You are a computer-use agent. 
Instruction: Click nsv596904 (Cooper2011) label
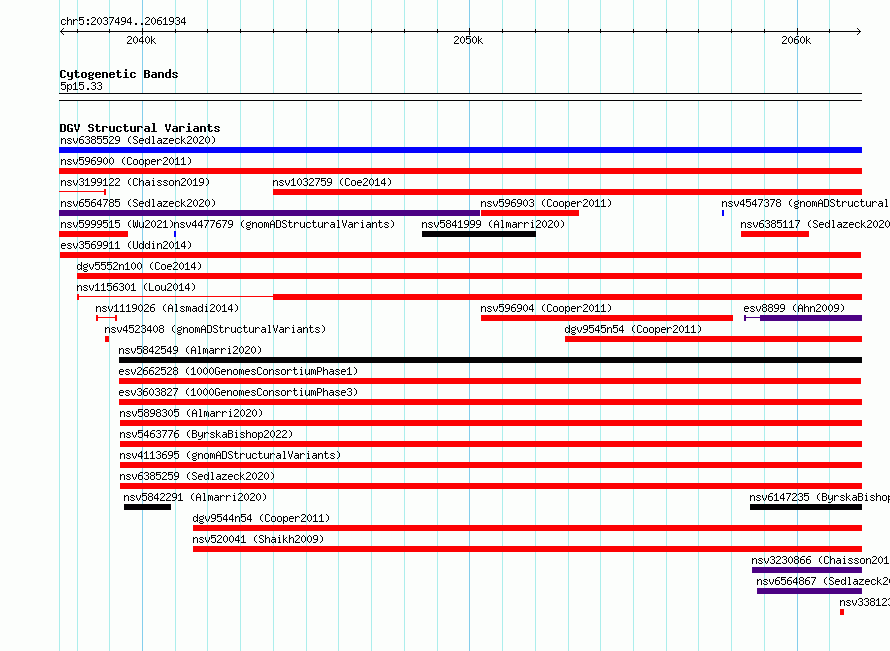pyautogui.click(x=546, y=308)
